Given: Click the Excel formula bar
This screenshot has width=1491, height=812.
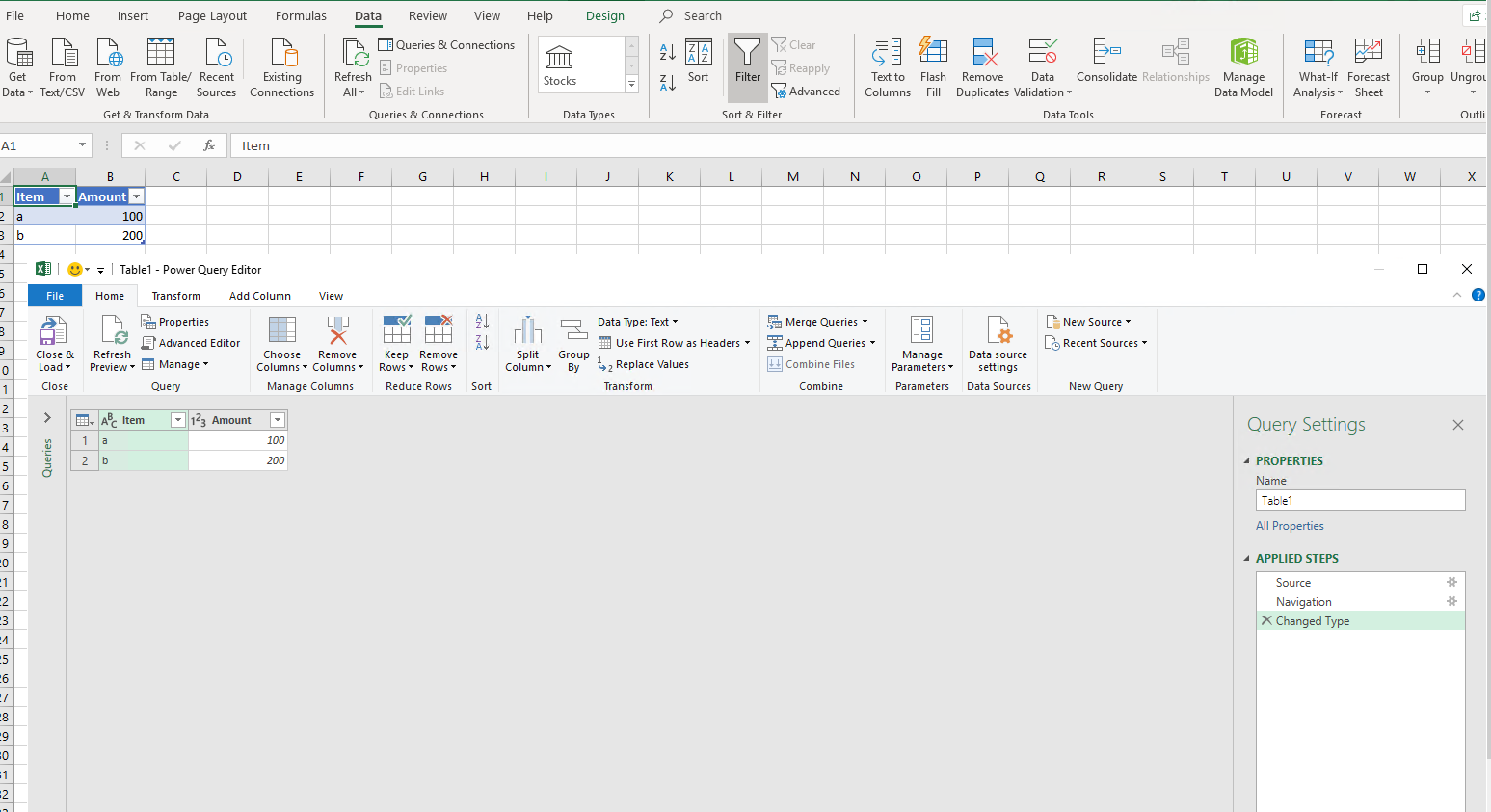Looking at the screenshot, I should [x=858, y=146].
